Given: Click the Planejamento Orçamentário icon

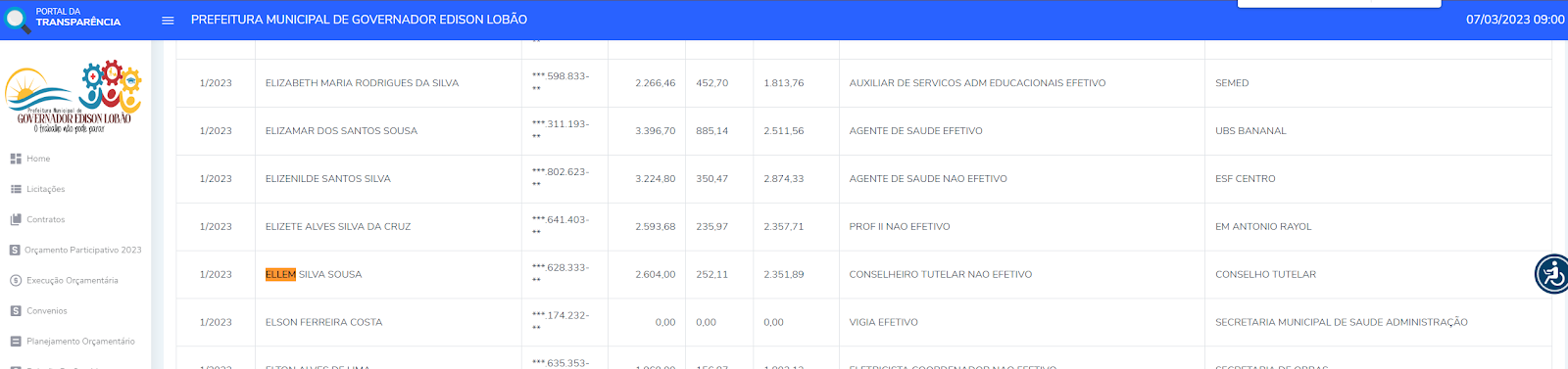Looking at the screenshot, I should (x=16, y=342).
